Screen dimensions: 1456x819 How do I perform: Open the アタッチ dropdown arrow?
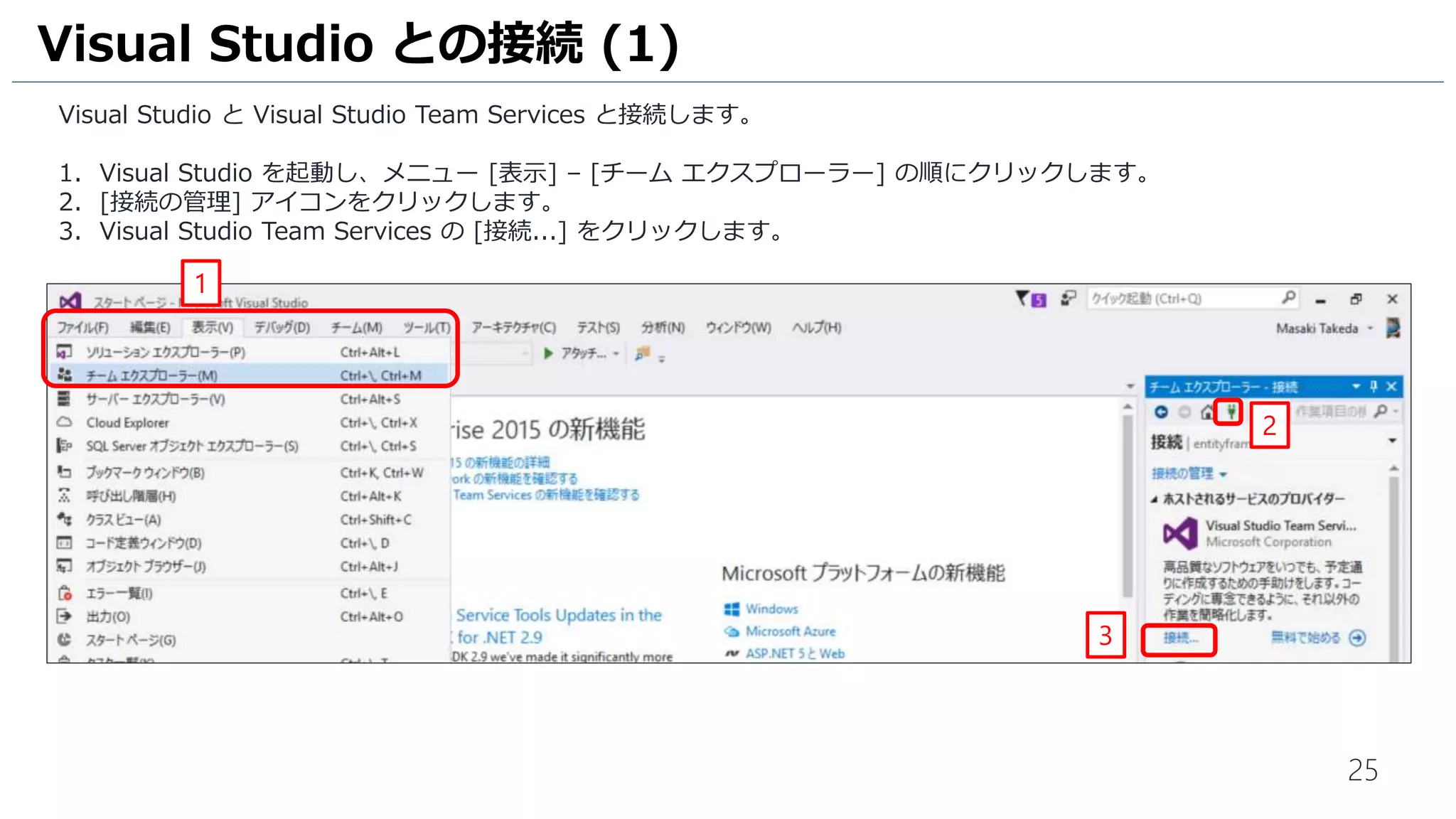coord(616,353)
